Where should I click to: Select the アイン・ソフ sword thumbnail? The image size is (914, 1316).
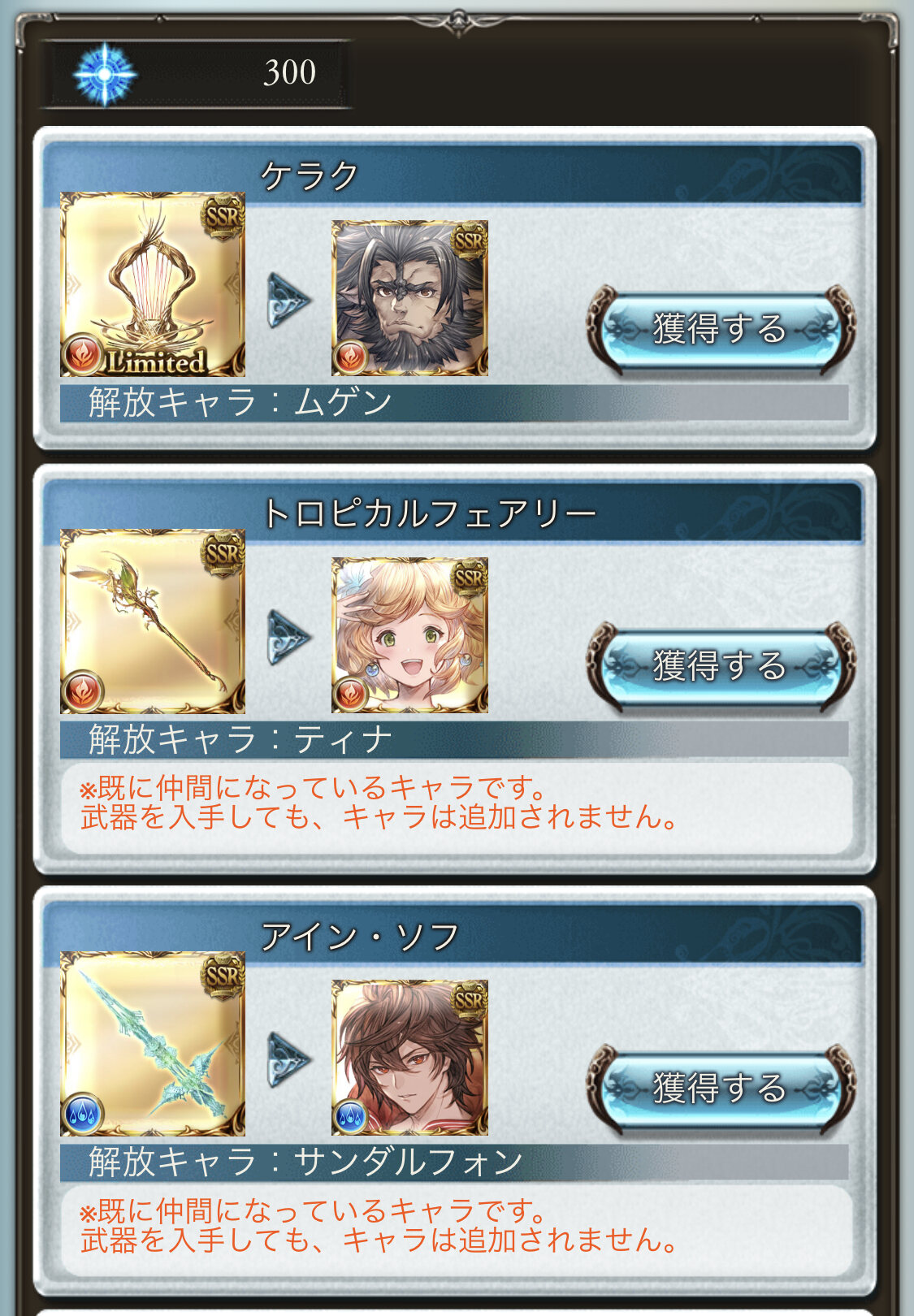pyautogui.click(x=153, y=1044)
